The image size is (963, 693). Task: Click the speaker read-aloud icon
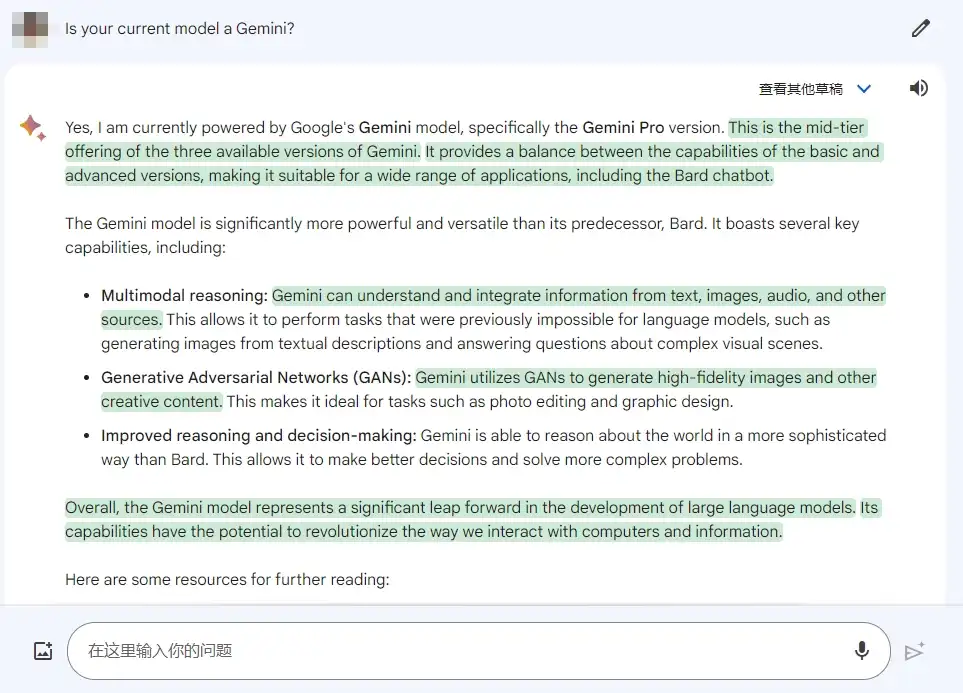[919, 88]
